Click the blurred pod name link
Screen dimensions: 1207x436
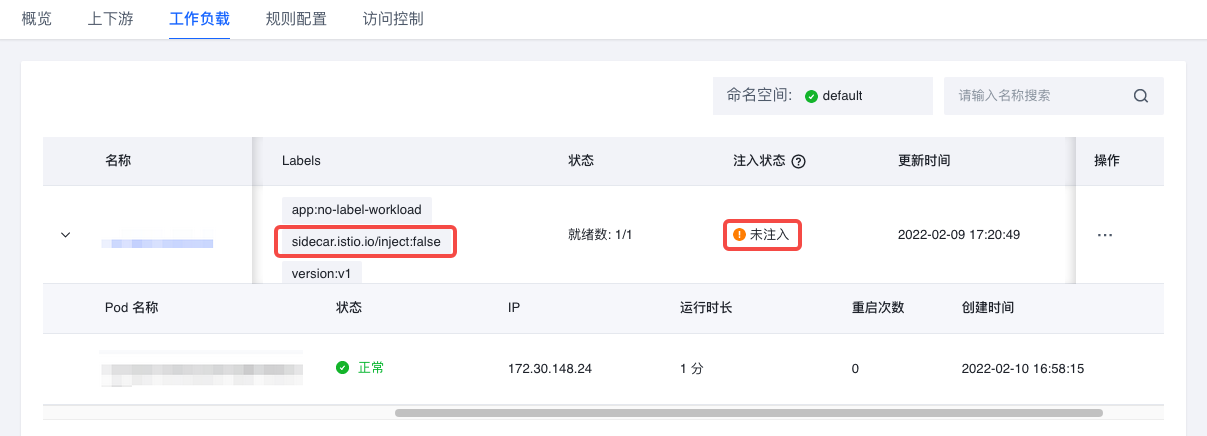(x=202, y=370)
